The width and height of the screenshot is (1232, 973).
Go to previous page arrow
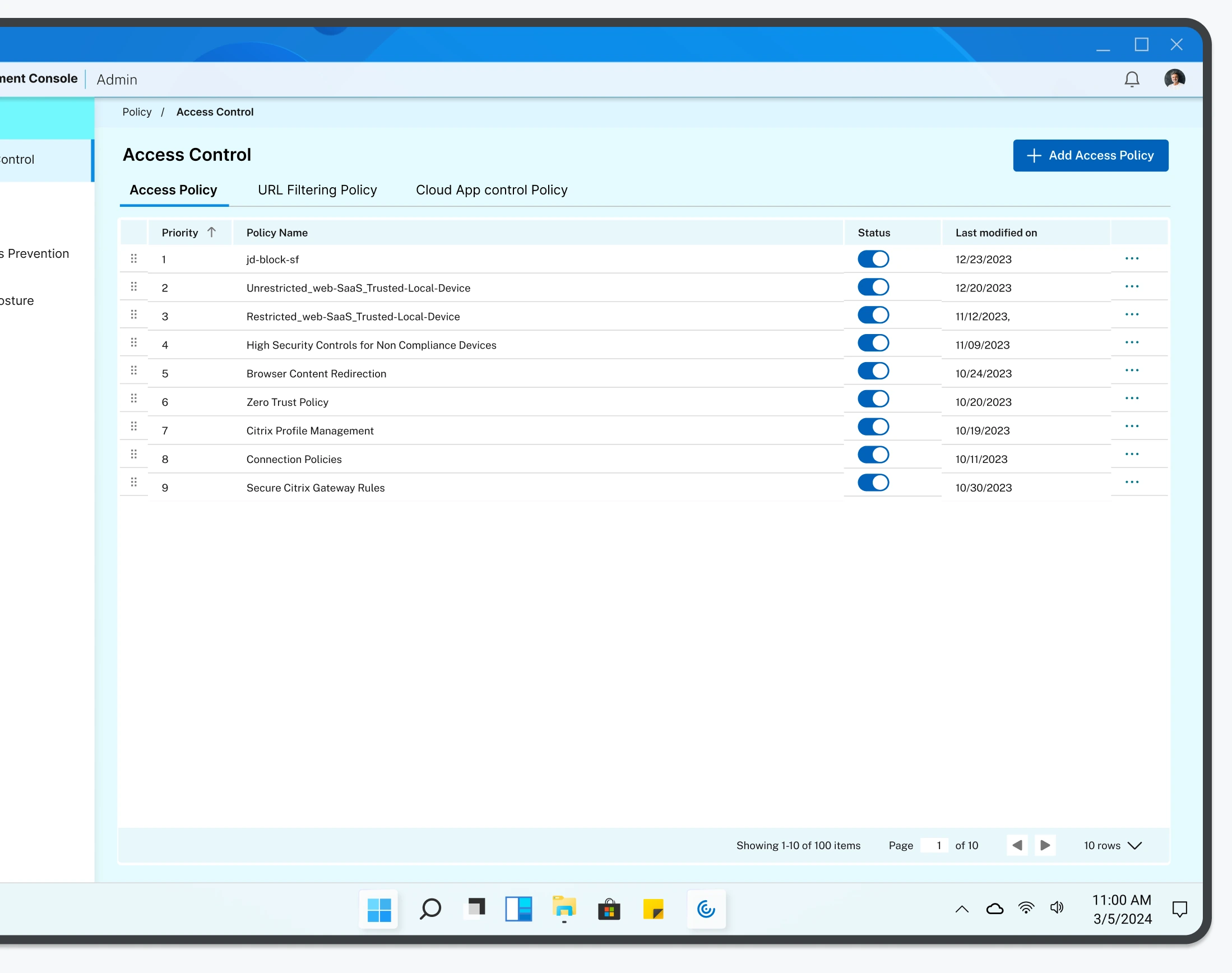click(x=1017, y=845)
